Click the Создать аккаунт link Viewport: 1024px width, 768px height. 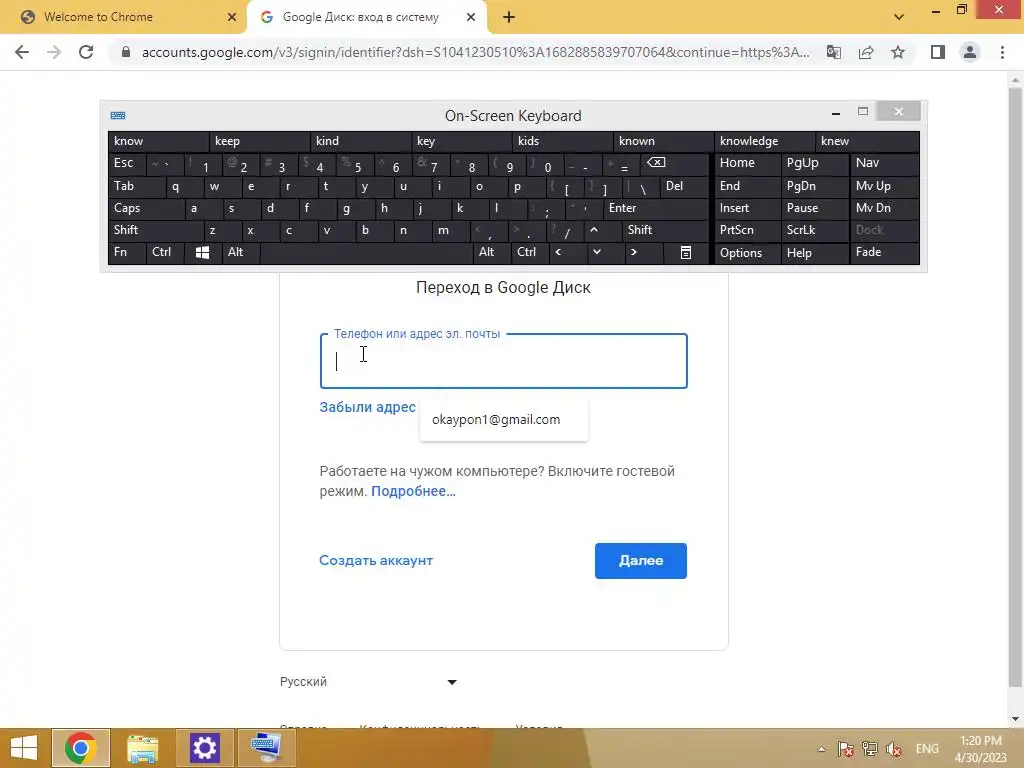(x=376, y=560)
